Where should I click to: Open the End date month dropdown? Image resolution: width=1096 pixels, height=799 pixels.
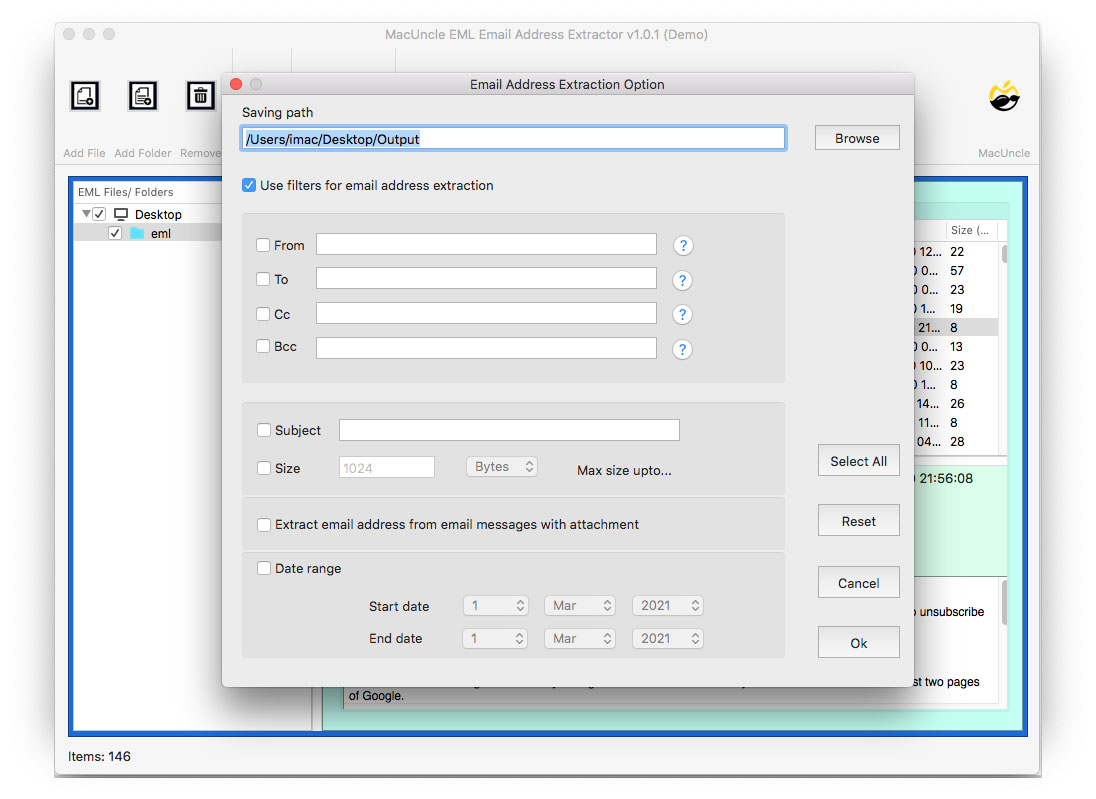(x=579, y=638)
